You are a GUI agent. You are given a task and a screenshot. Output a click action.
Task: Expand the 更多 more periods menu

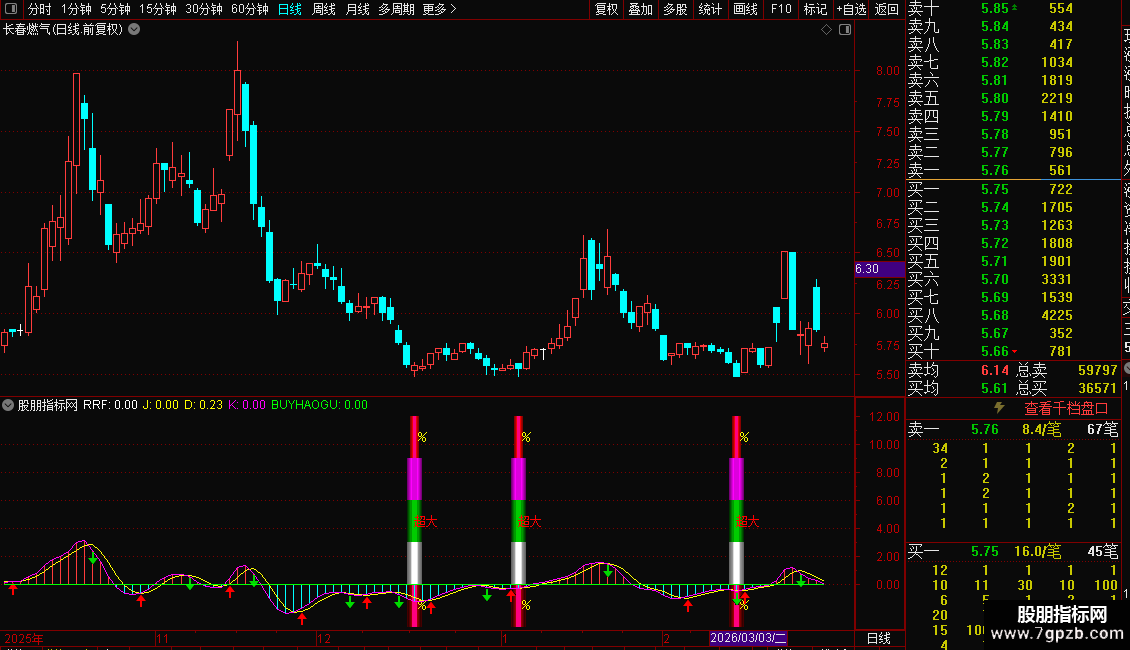click(439, 9)
